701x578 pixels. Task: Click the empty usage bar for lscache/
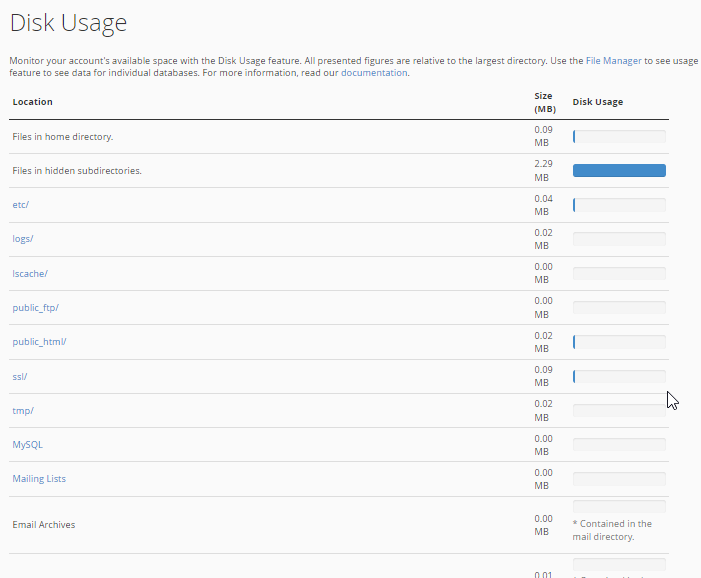619,273
